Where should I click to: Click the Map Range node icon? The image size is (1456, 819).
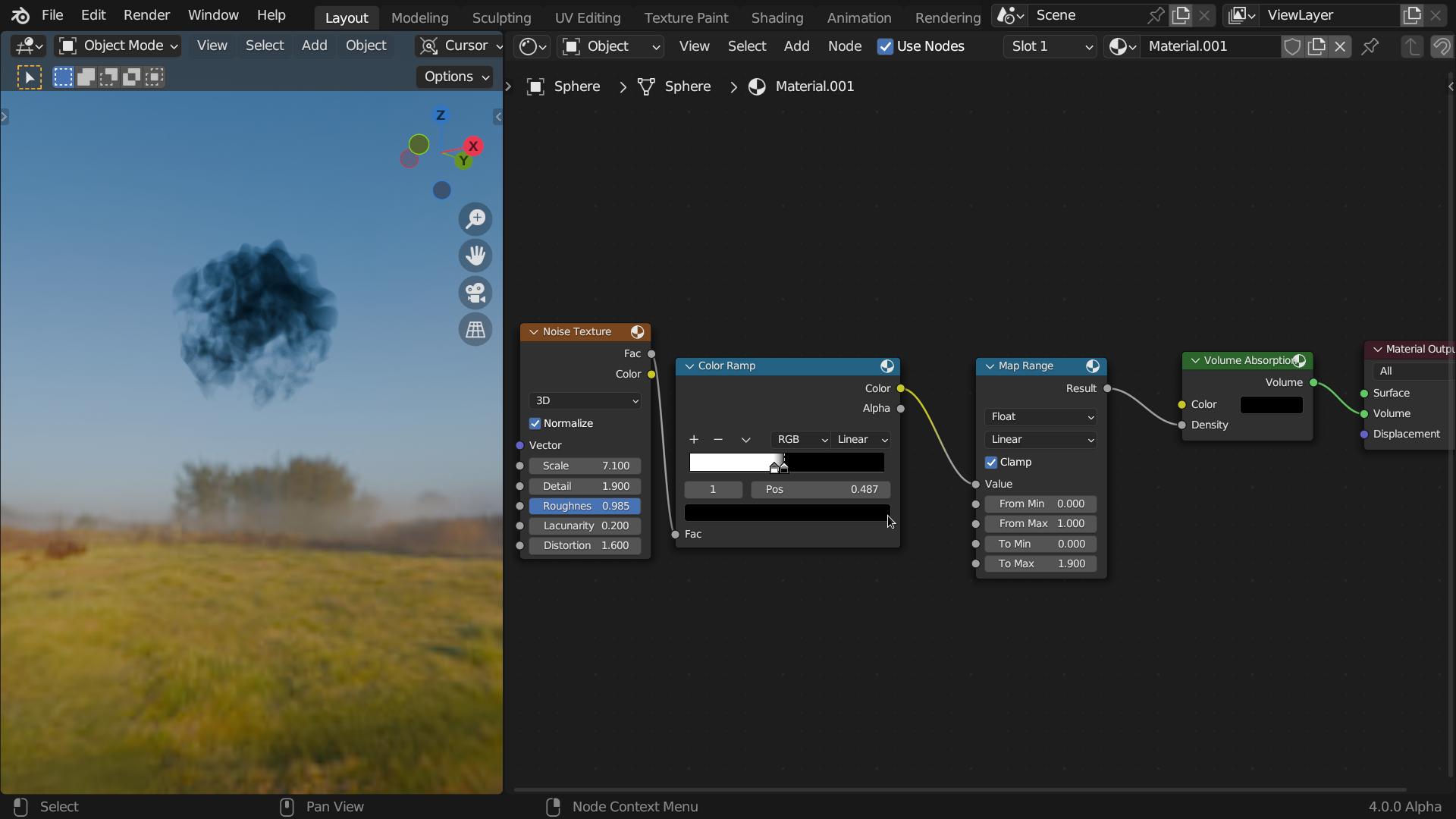(x=1092, y=364)
